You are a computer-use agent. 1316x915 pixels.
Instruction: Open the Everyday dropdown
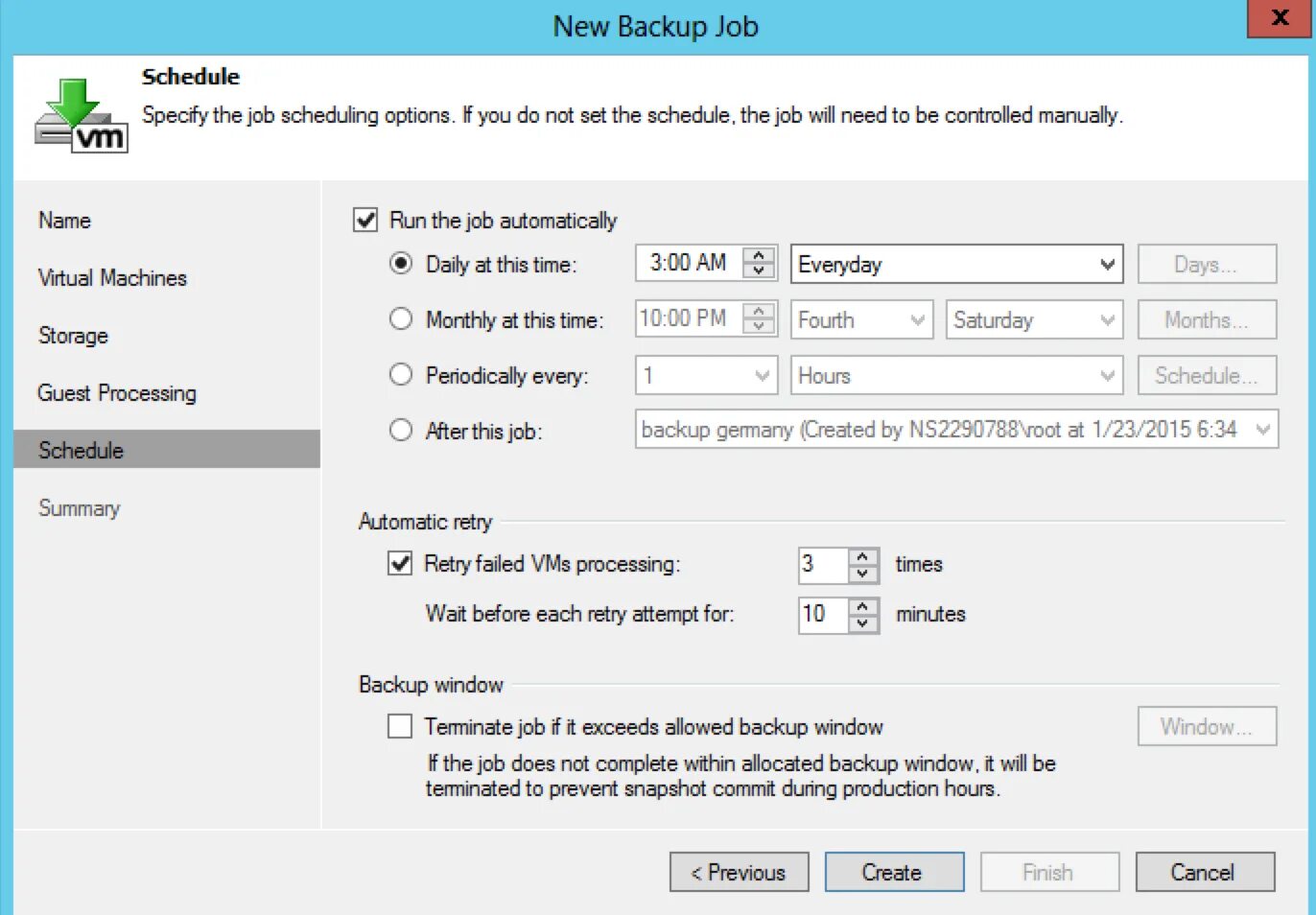(x=956, y=264)
